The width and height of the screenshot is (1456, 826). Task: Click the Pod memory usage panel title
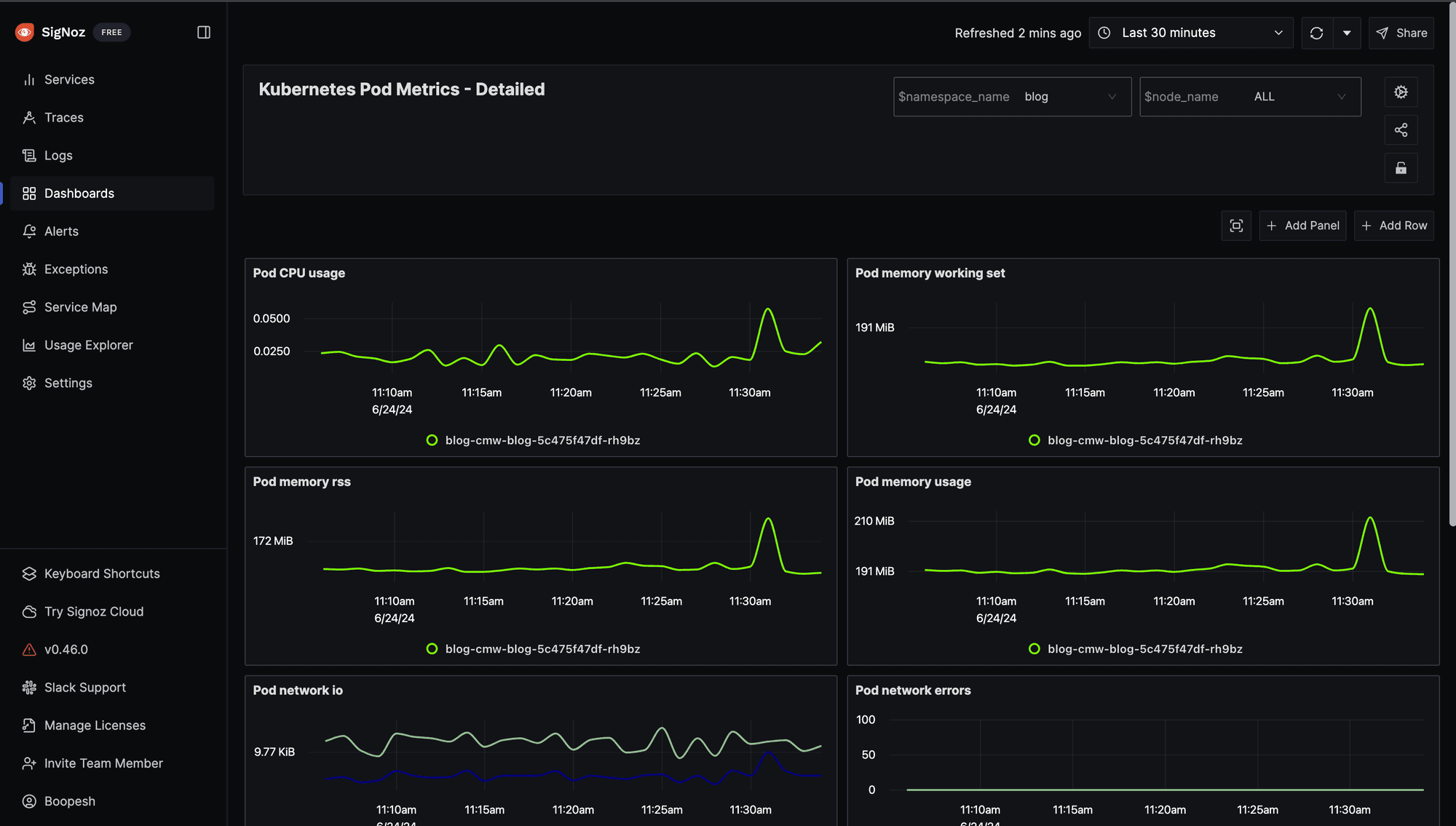coord(913,482)
